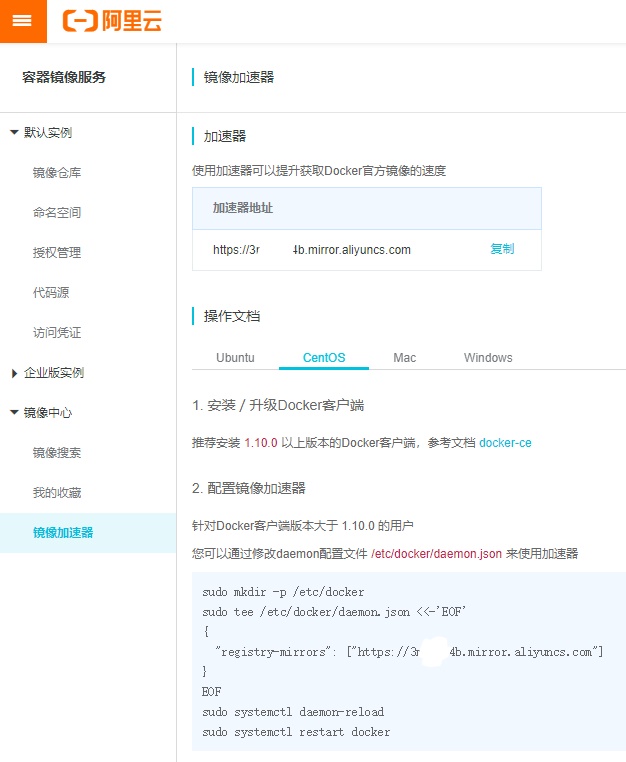
Task: Copy the accelerator address with 复制
Action: pyautogui.click(x=502, y=249)
